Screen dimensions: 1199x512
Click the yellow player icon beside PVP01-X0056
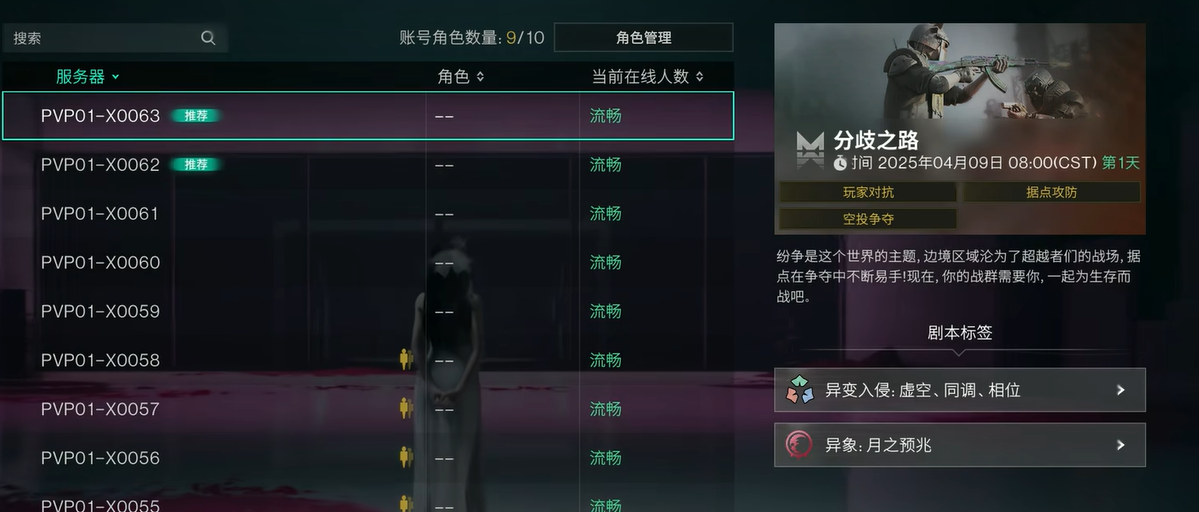point(405,458)
